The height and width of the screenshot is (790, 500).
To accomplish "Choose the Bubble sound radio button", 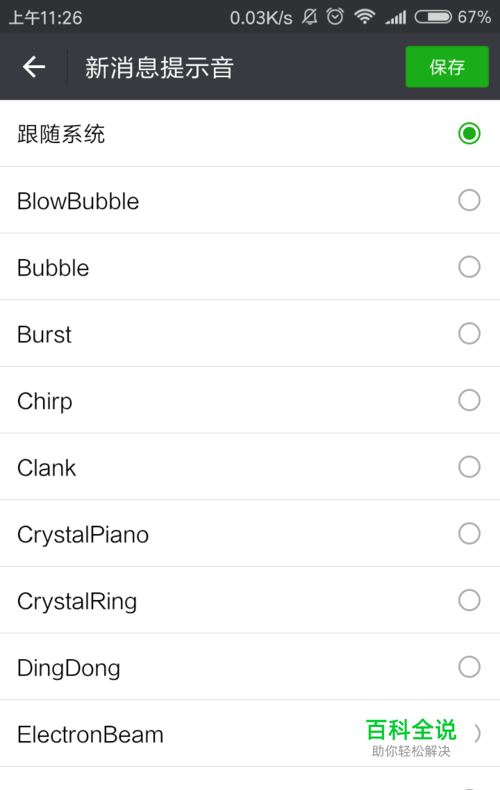I will (x=469, y=267).
